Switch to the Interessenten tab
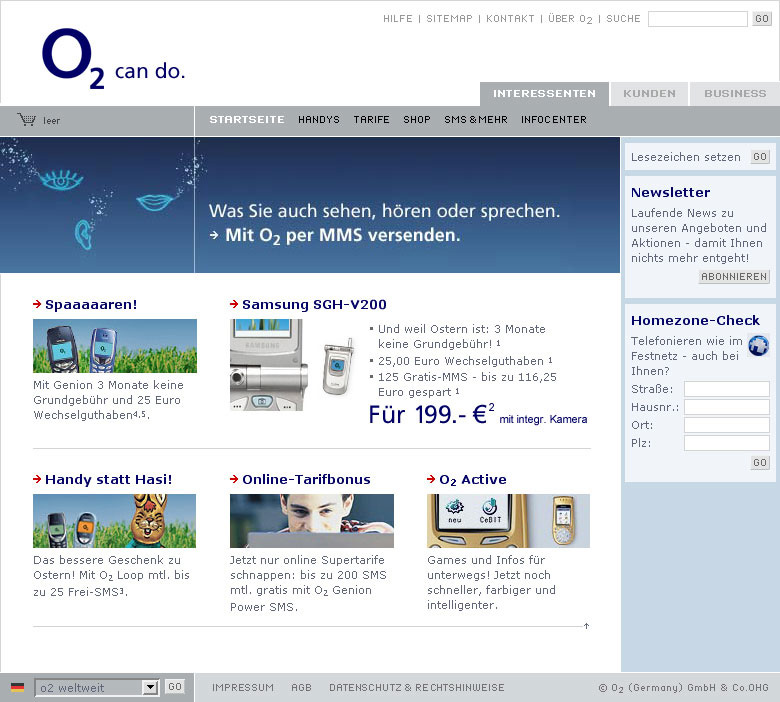The image size is (780, 702). (544, 94)
